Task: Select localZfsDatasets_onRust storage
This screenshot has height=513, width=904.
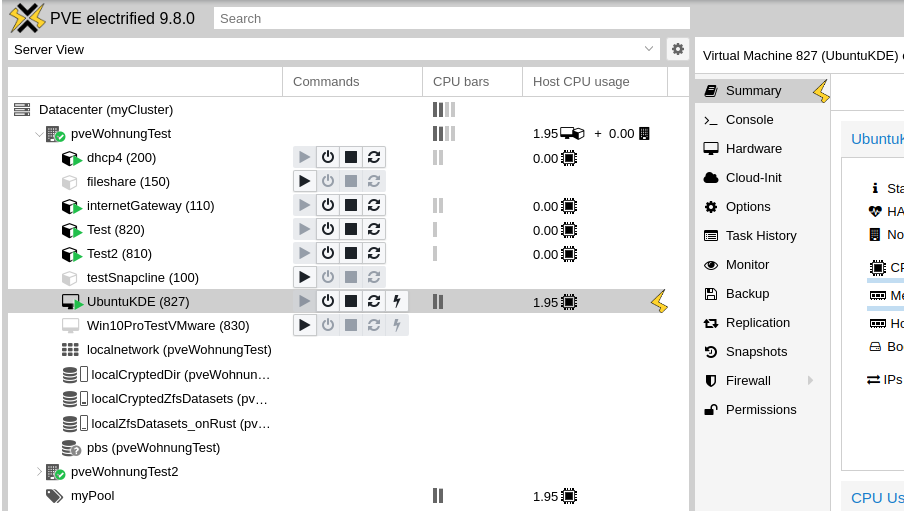Action: tap(180, 424)
